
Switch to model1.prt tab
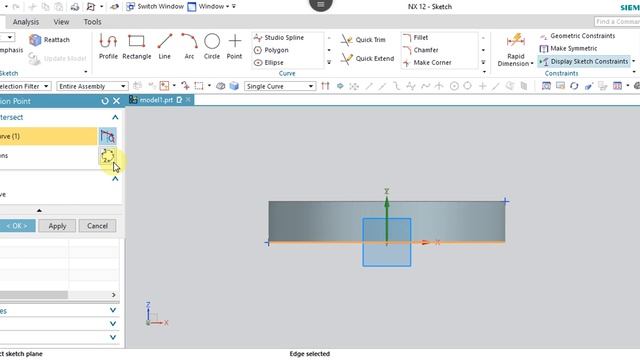(156, 100)
